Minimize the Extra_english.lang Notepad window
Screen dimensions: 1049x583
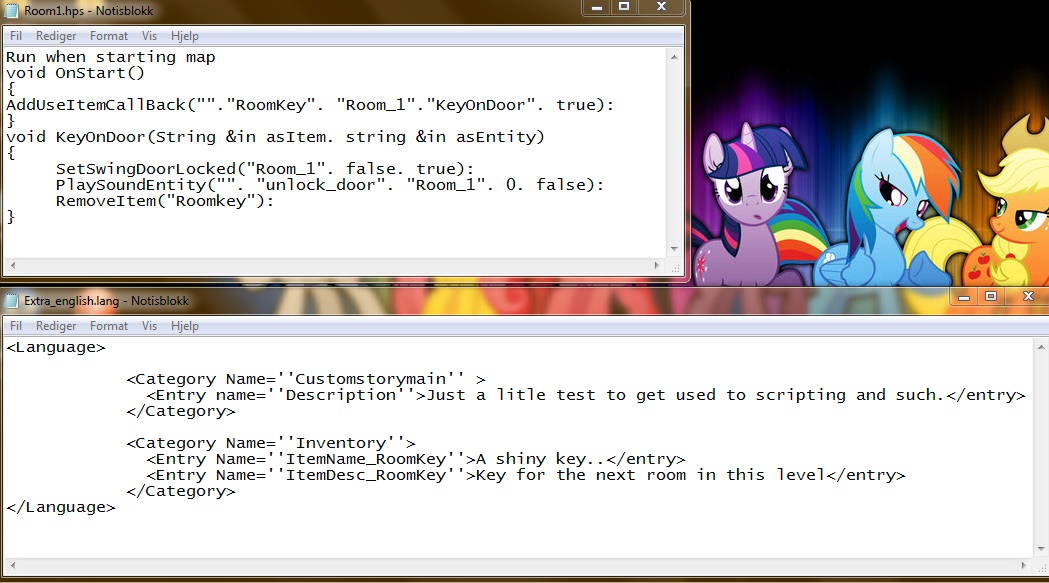click(966, 297)
